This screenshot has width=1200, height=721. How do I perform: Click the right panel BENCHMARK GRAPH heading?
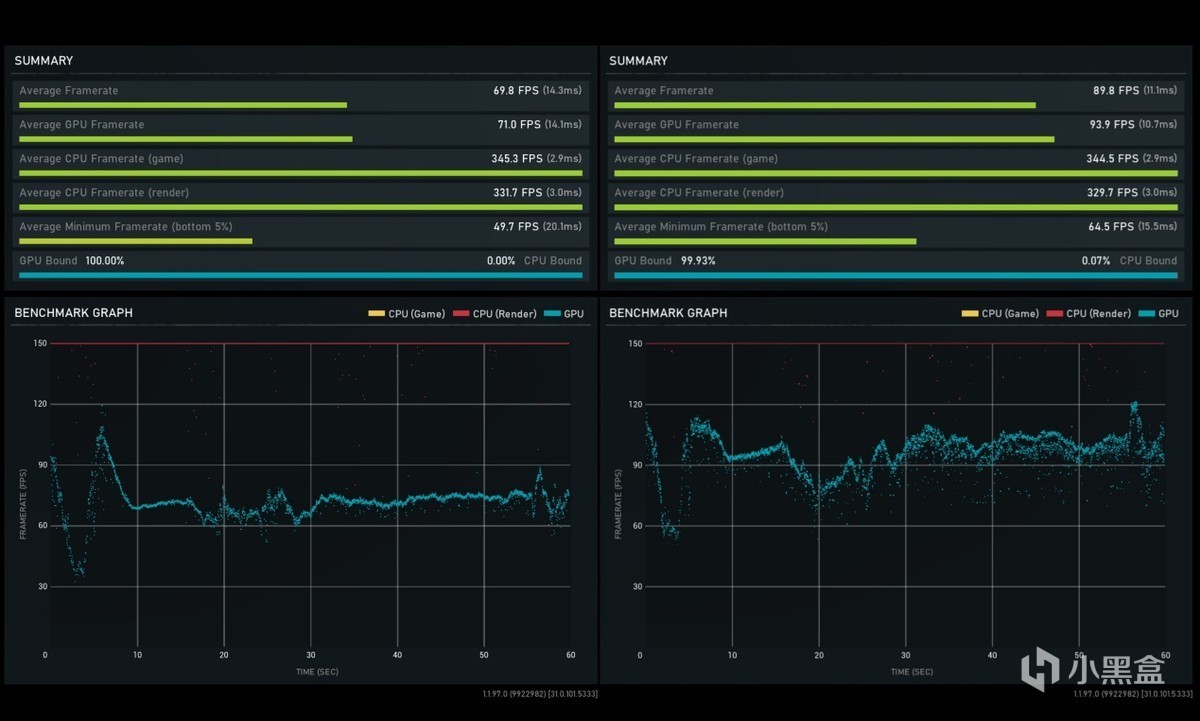click(x=668, y=313)
